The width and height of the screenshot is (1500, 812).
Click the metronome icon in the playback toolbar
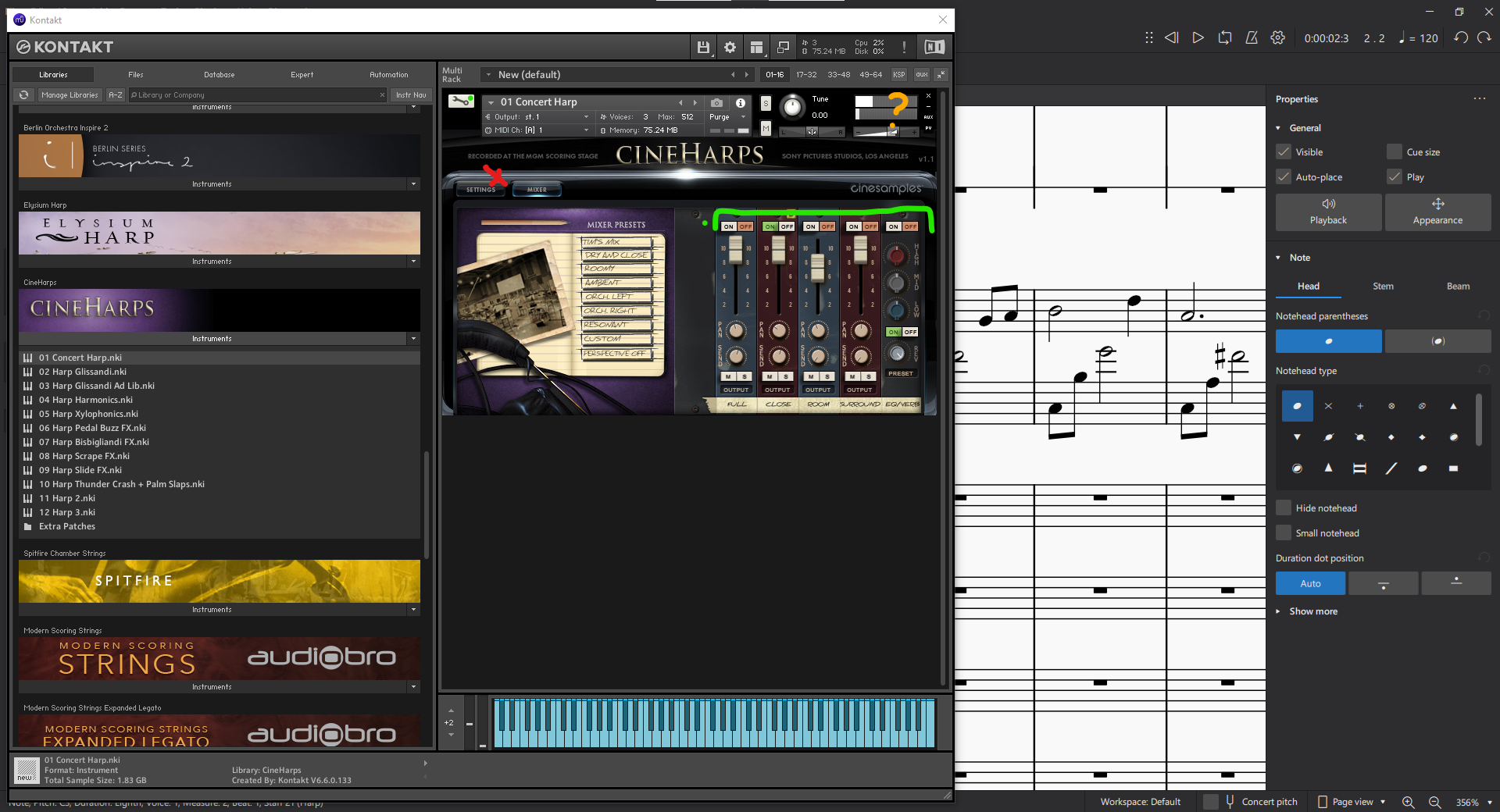point(1251,37)
